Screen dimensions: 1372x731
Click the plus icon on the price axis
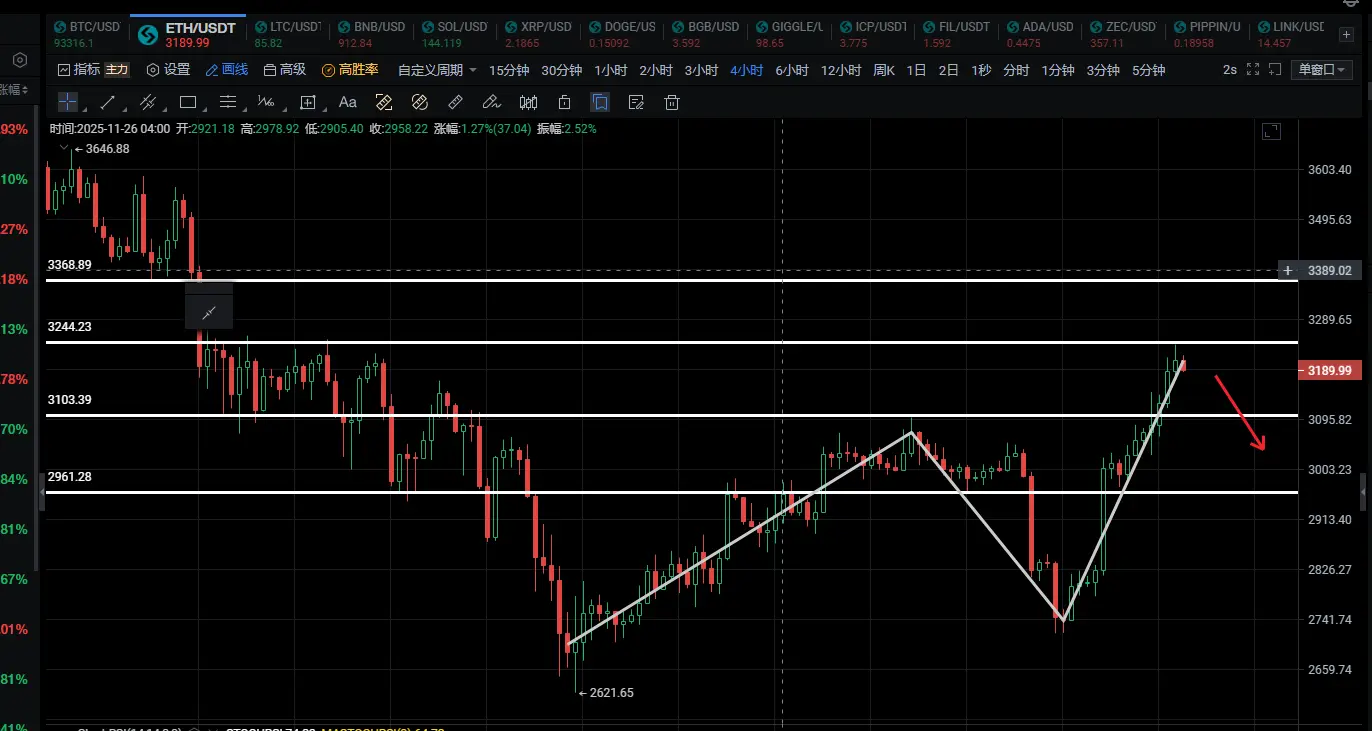click(x=1288, y=271)
